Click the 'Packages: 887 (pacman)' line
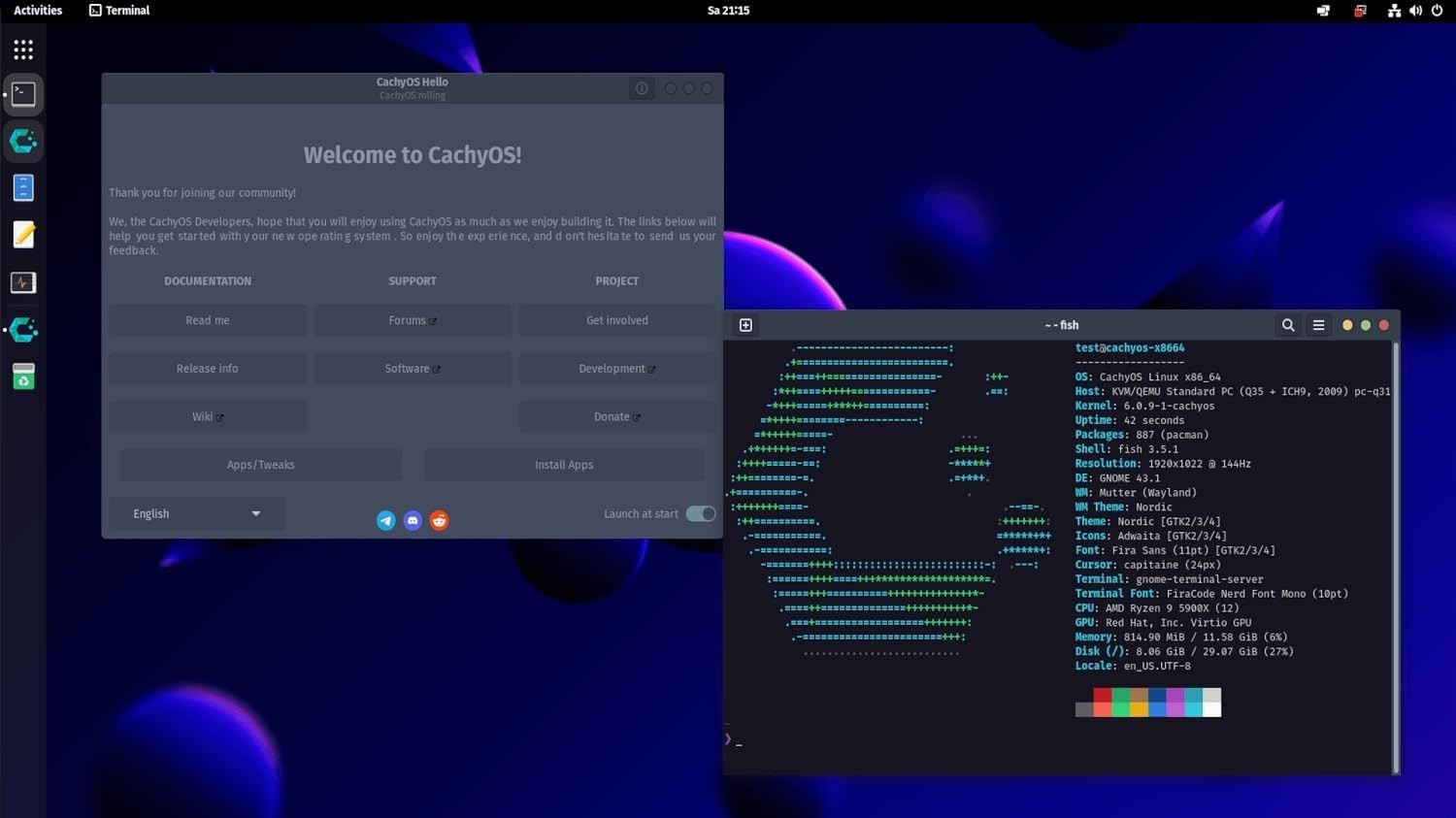The image size is (1456, 818). coord(1142,436)
